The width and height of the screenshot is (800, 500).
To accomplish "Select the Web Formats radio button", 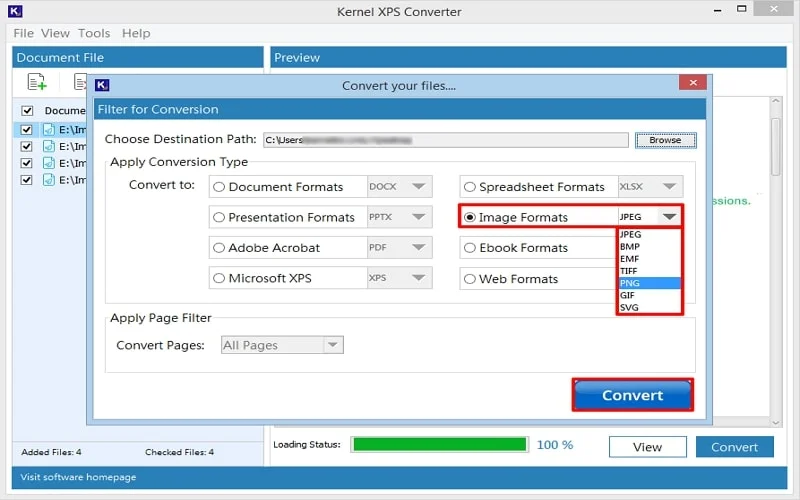I will click(x=469, y=279).
